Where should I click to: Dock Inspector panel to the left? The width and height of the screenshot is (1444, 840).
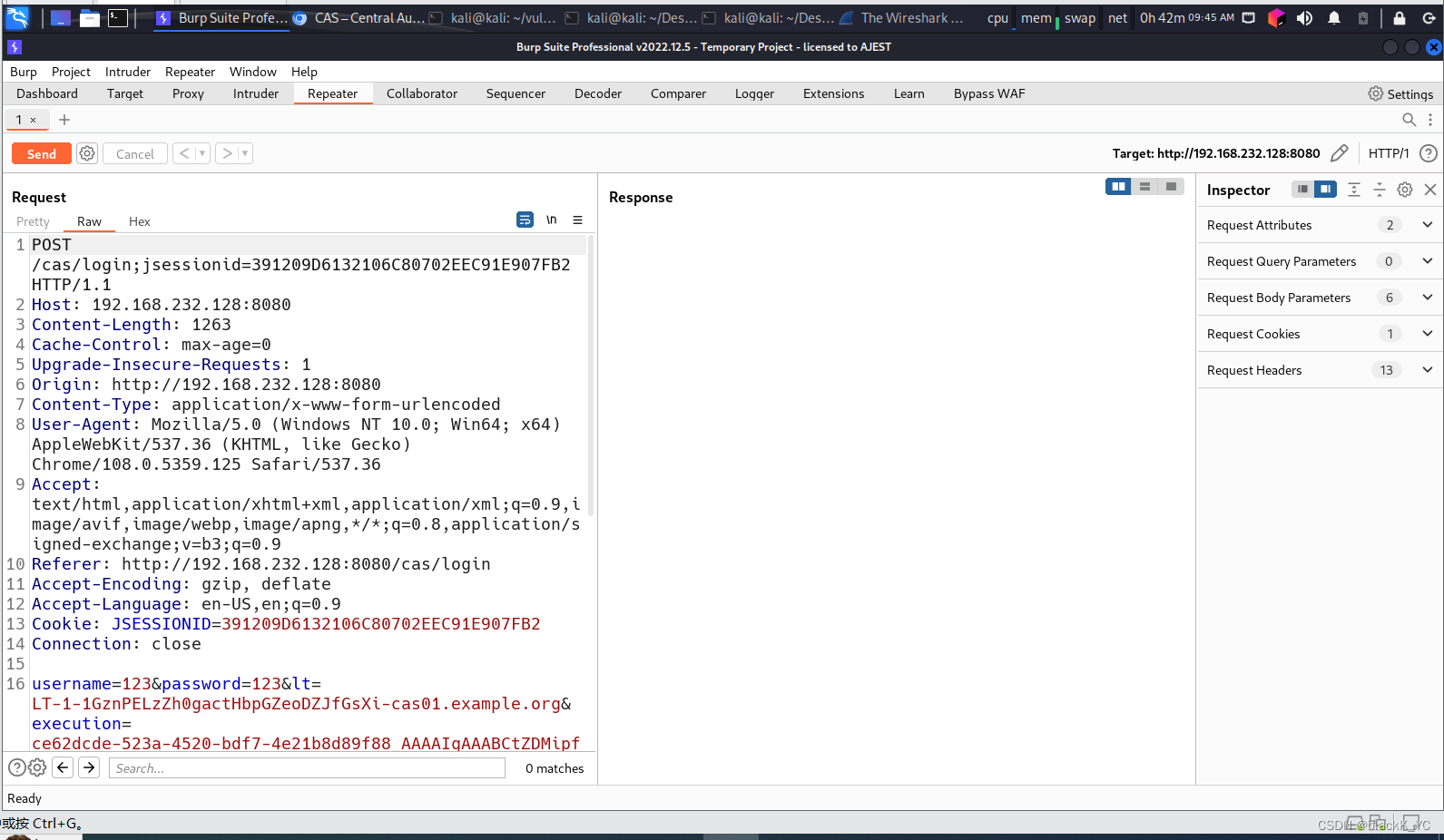tap(1302, 189)
